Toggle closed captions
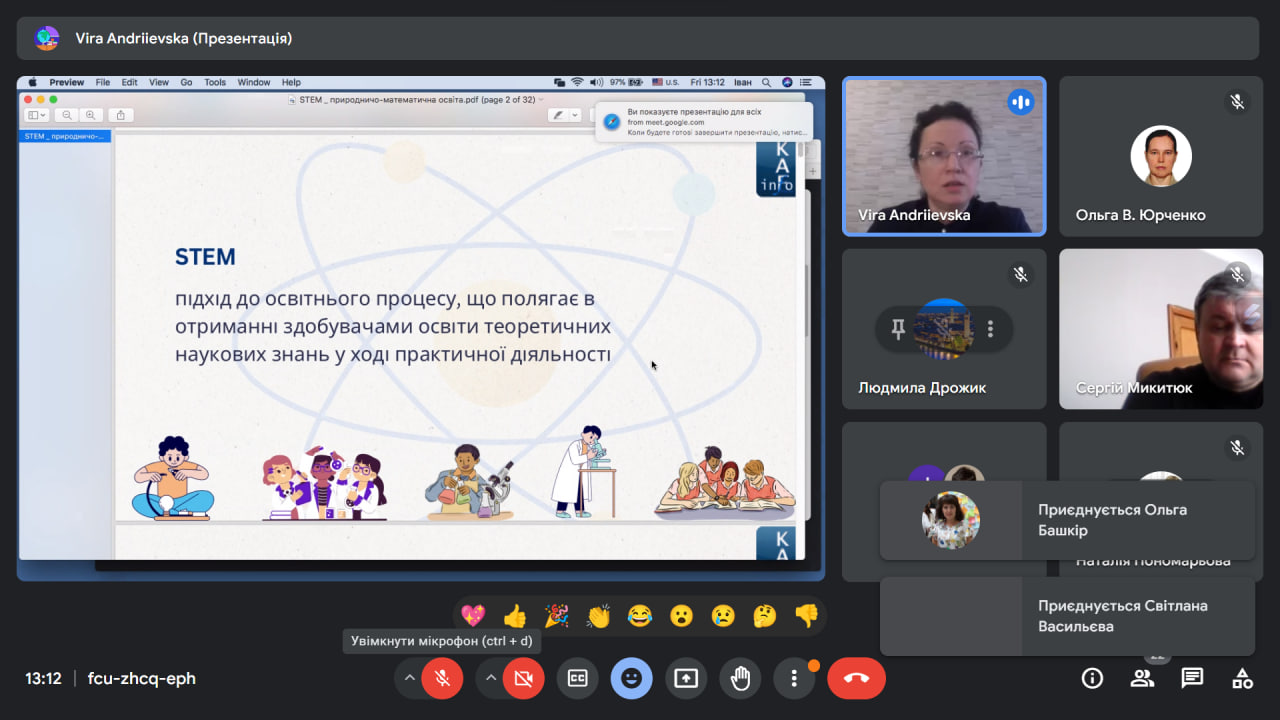Image resolution: width=1280 pixels, height=720 pixels. pos(577,678)
